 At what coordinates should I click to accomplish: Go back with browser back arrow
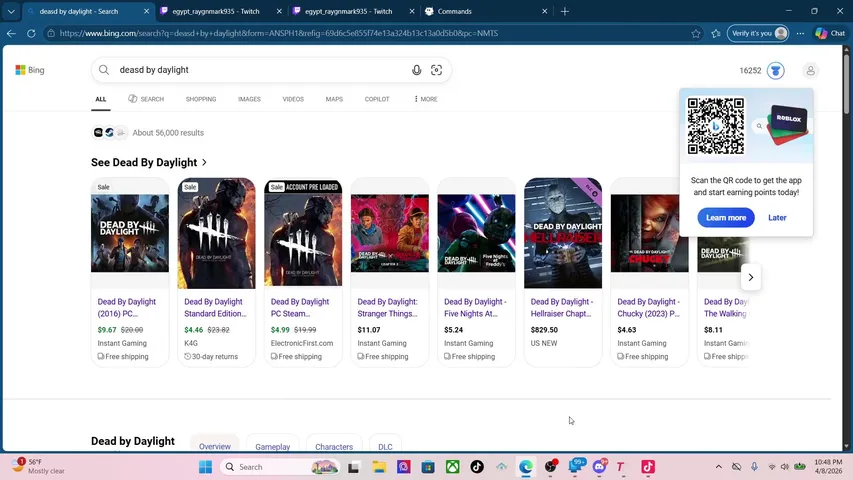11,33
